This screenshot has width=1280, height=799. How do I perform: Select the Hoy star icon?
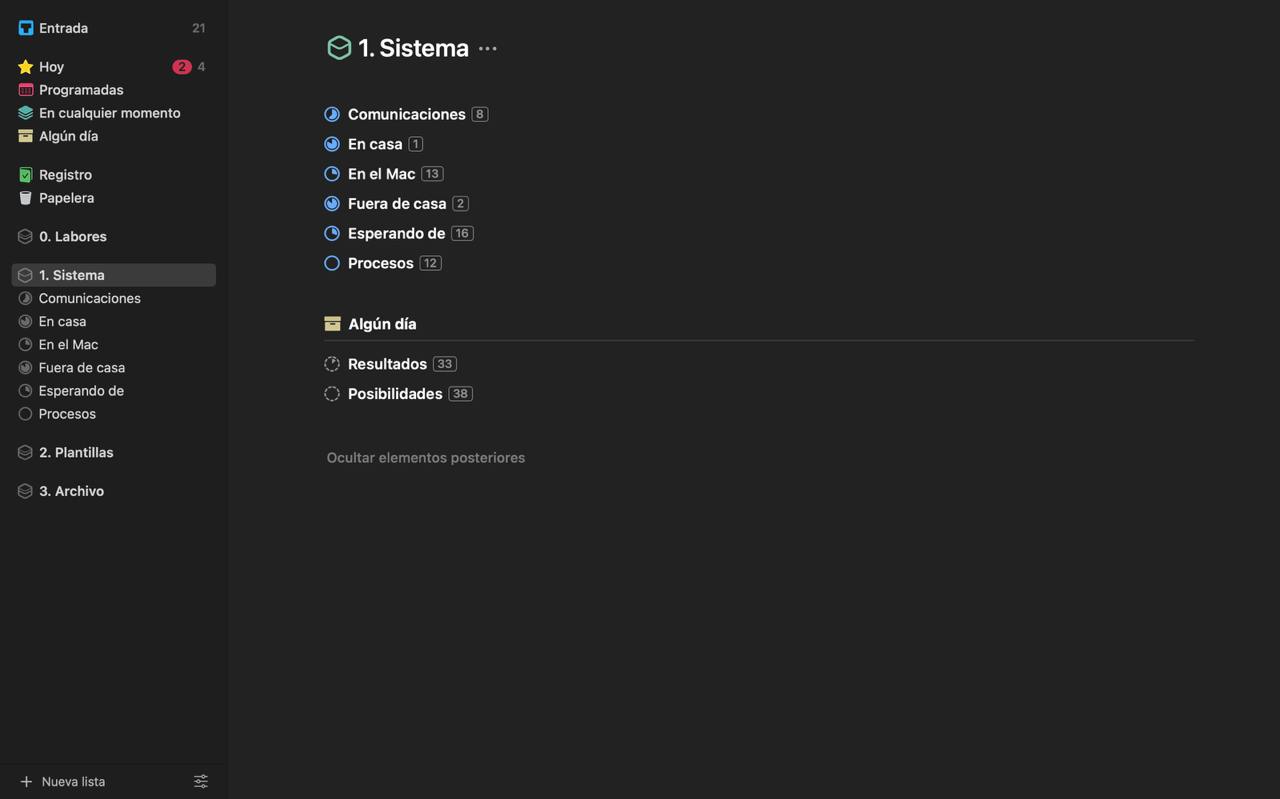tap(26, 67)
